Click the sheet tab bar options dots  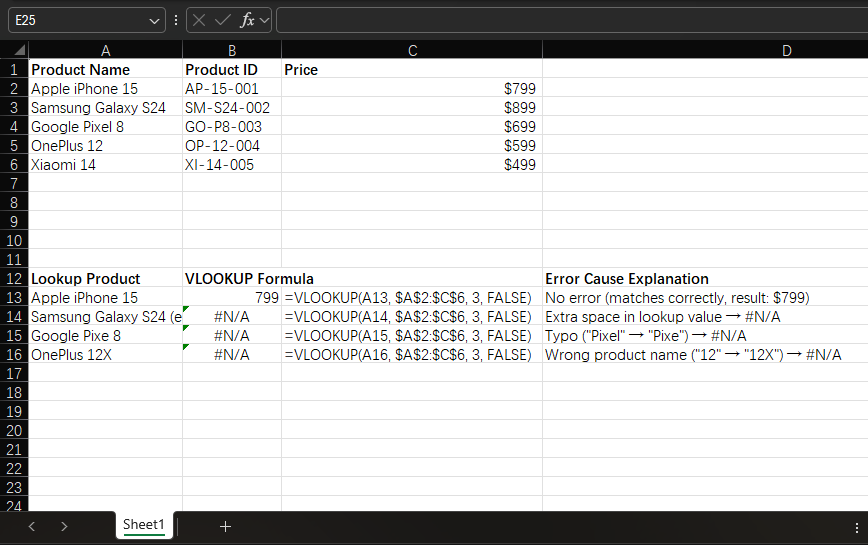[856, 527]
